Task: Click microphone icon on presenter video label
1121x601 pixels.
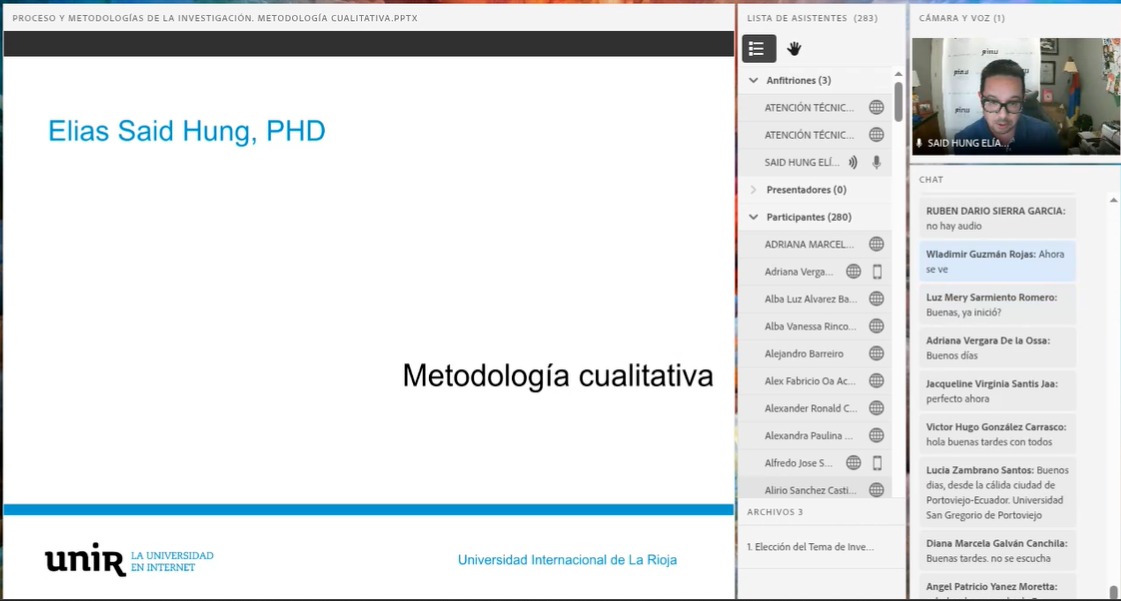Action: pyautogui.click(x=919, y=144)
